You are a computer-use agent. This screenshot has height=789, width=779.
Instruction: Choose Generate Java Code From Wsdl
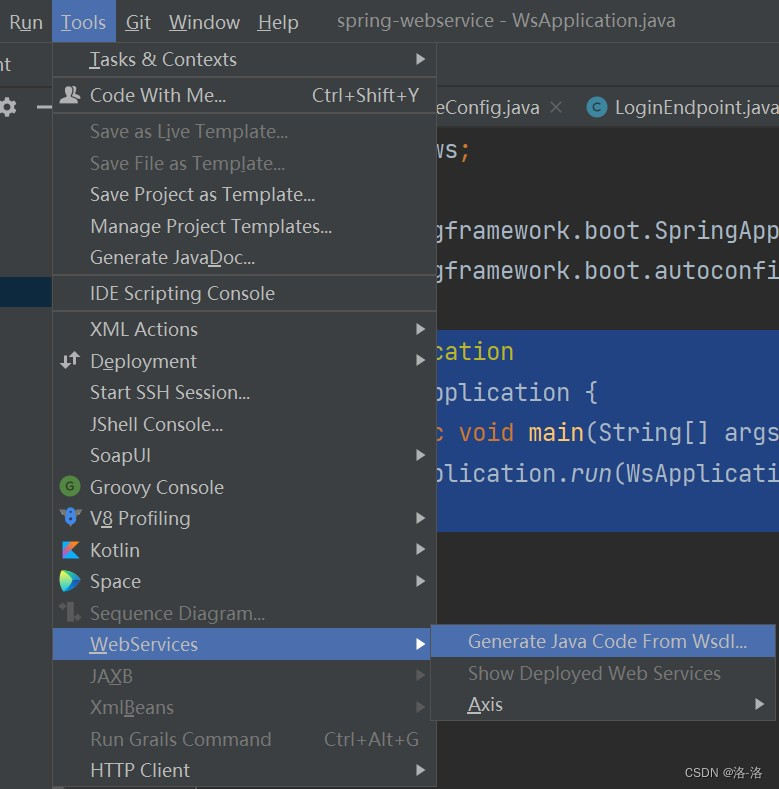(603, 641)
